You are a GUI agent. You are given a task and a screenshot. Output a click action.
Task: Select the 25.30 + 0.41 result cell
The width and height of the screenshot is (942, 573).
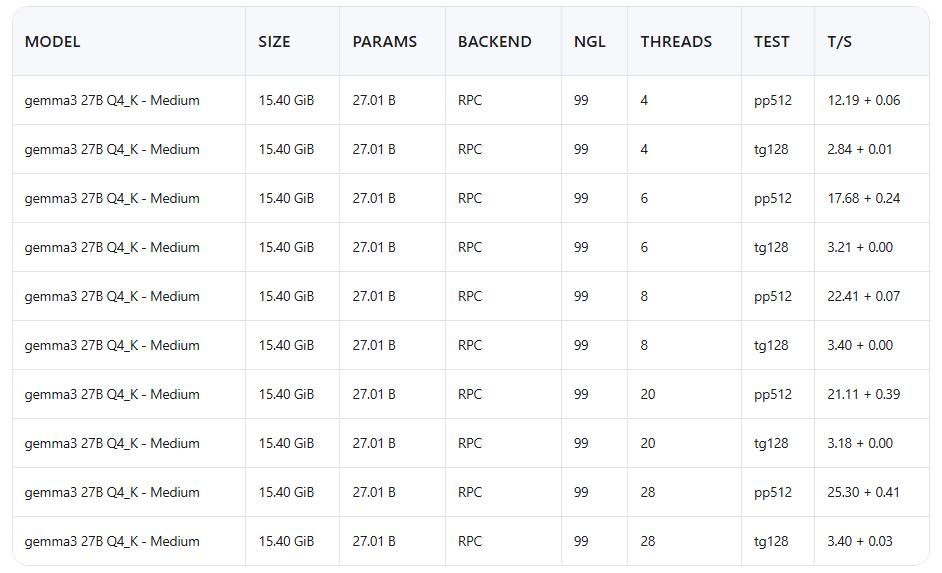coord(864,493)
